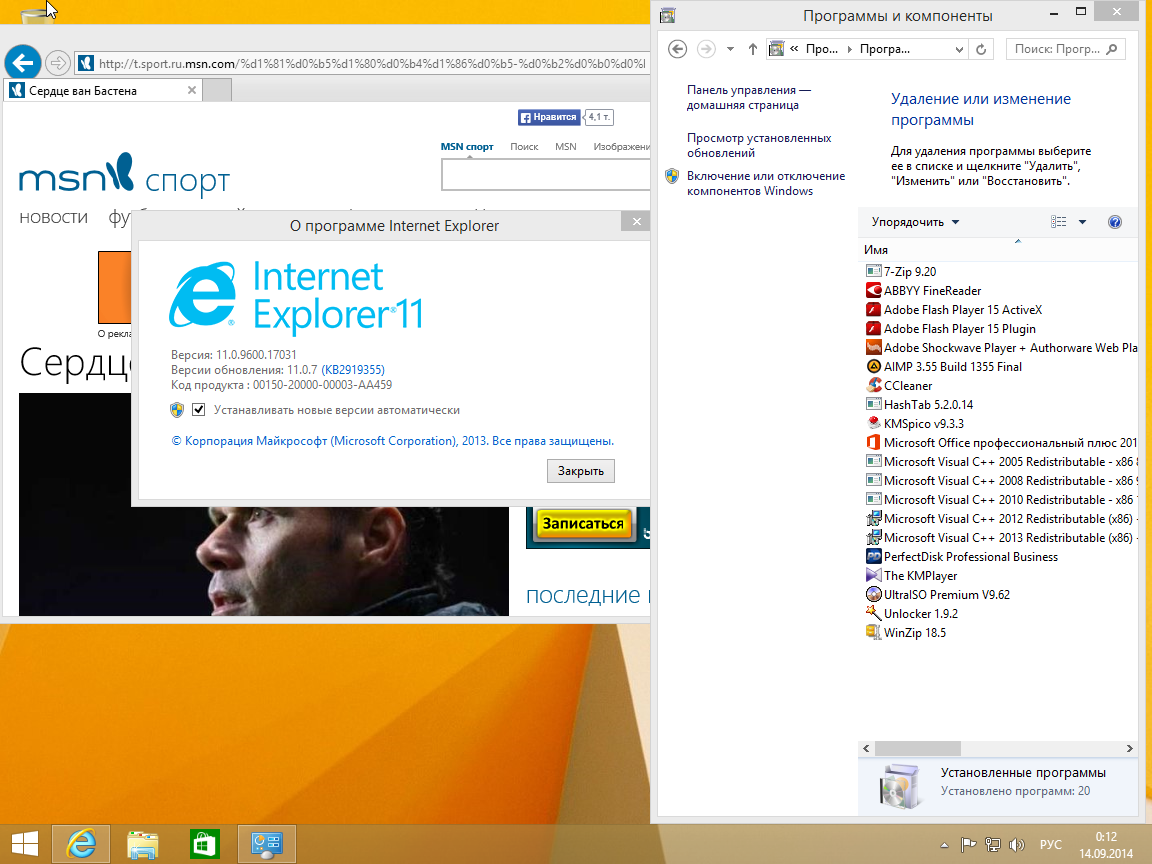Screen dimensions: 1152x864
Task: Select the MSN спорт search tab
Action: 467,146
